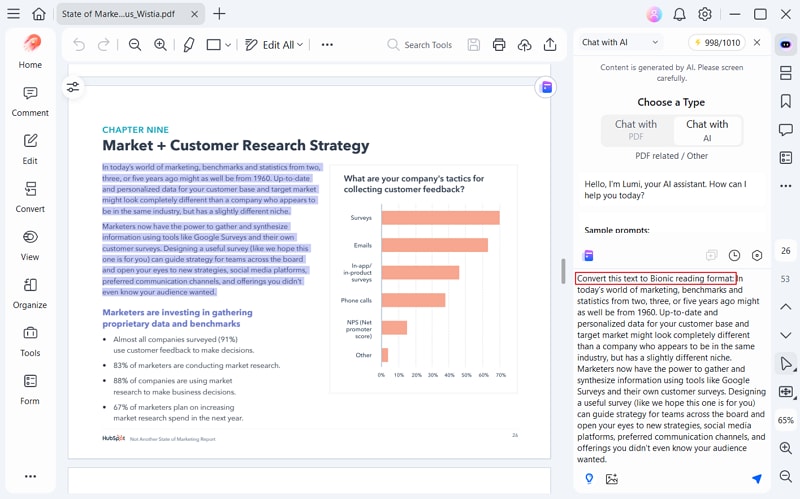Toggle fit page width icon

[x=786, y=392]
